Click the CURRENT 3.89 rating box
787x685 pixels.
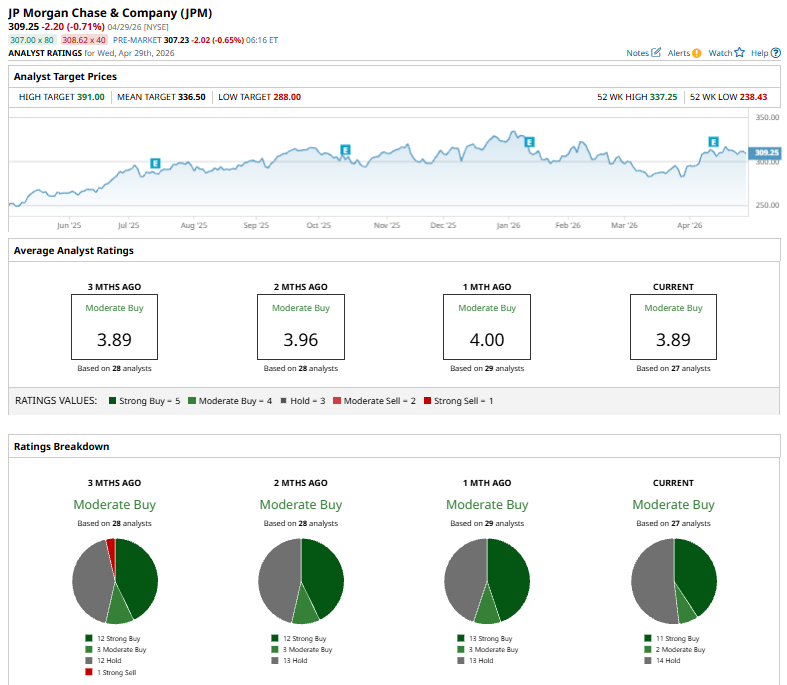[673, 327]
